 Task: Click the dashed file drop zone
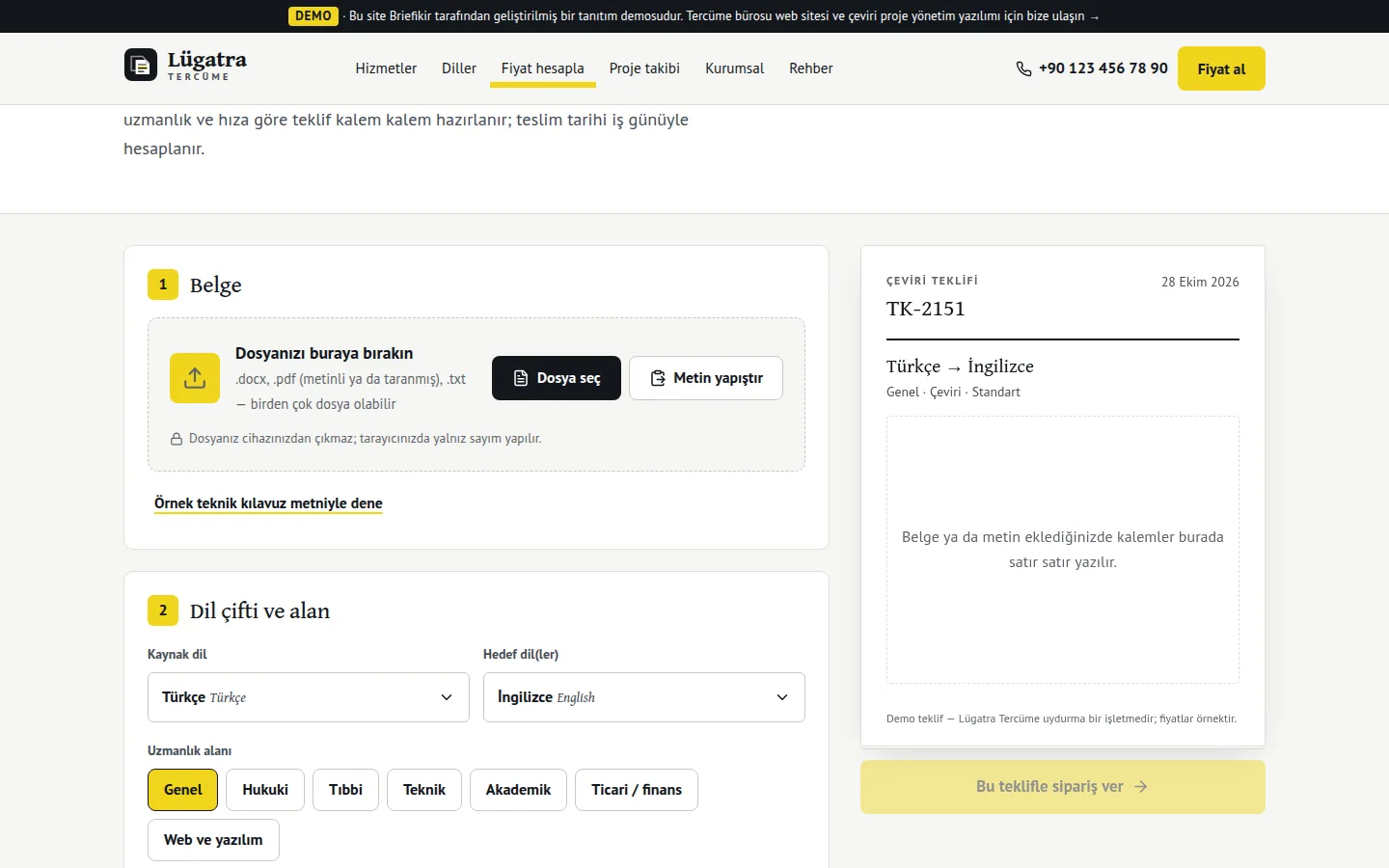pos(477,394)
